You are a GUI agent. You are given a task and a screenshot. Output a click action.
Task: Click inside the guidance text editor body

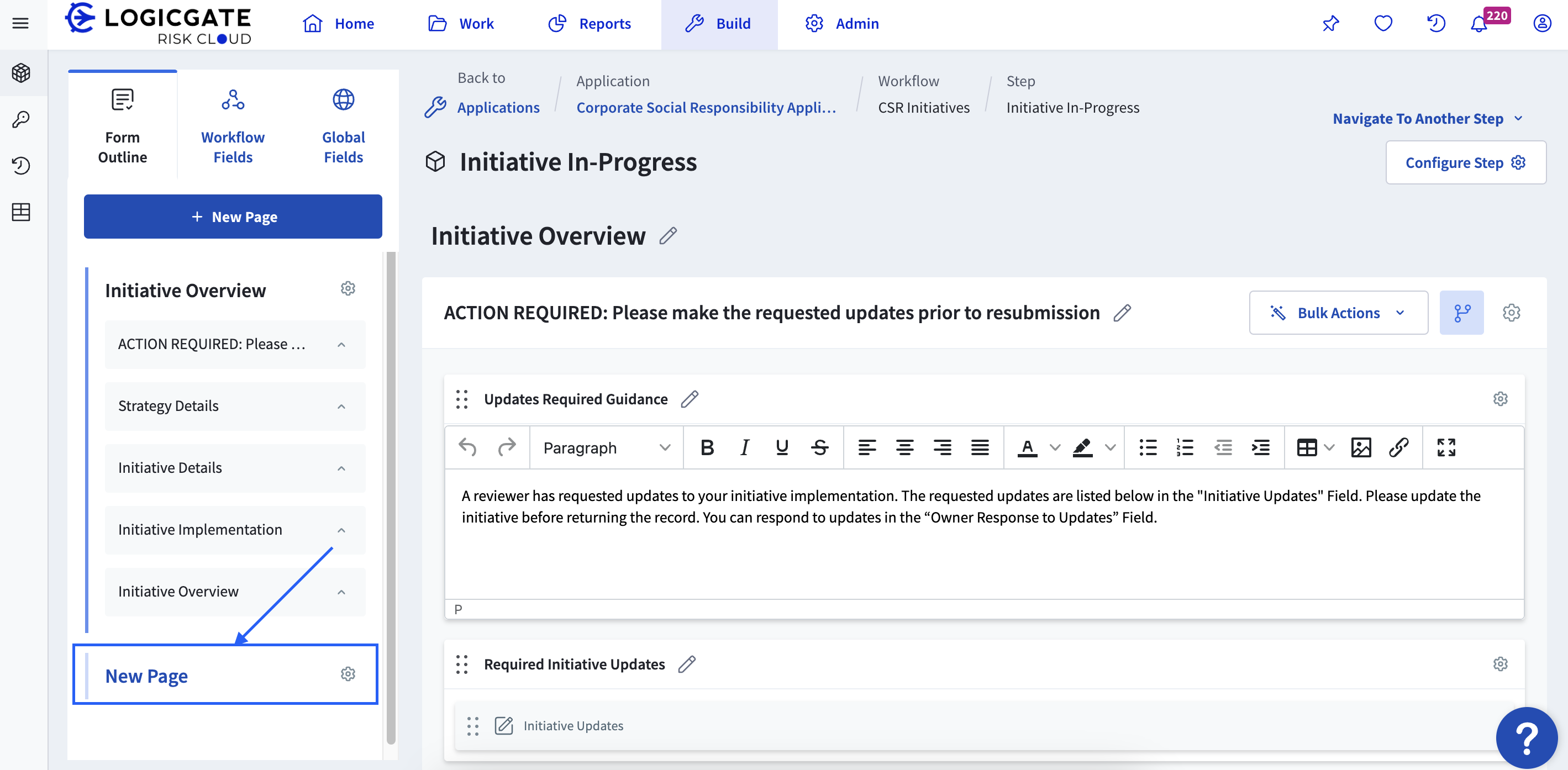984,534
